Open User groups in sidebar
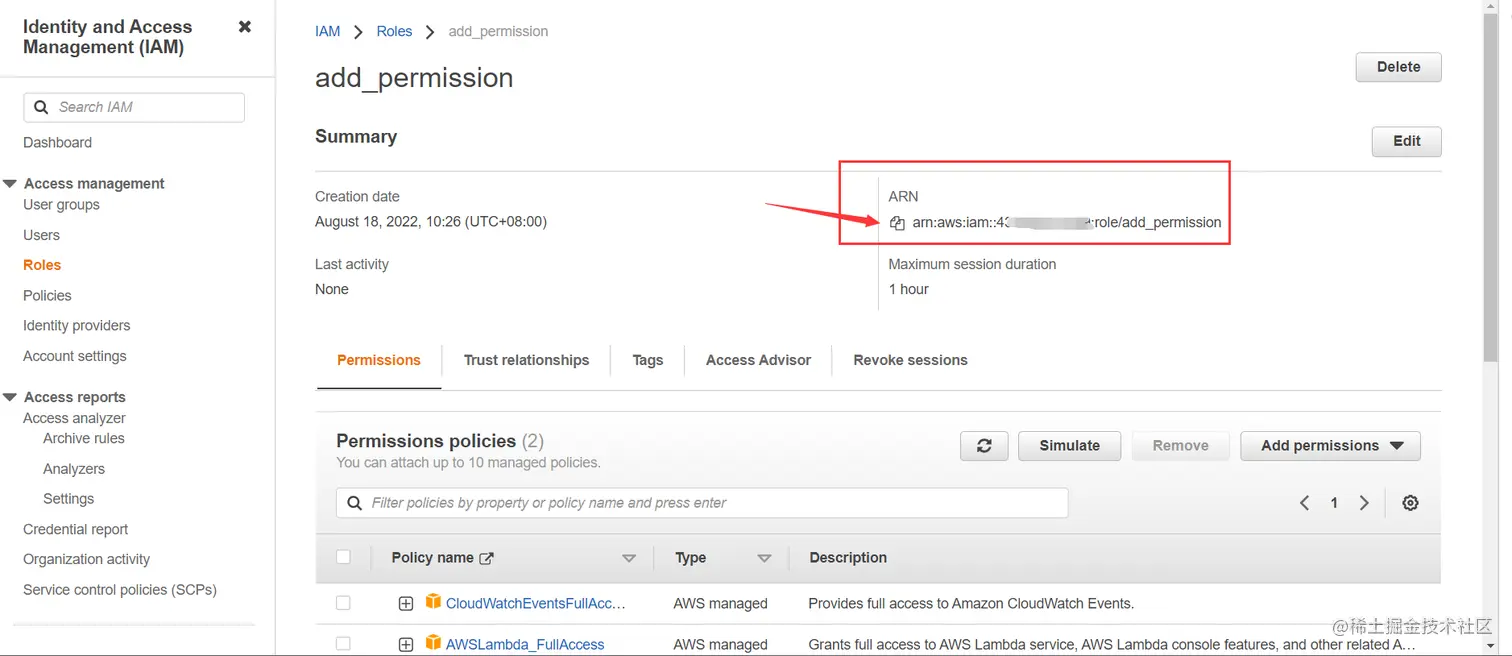1512x656 pixels. pos(61,204)
